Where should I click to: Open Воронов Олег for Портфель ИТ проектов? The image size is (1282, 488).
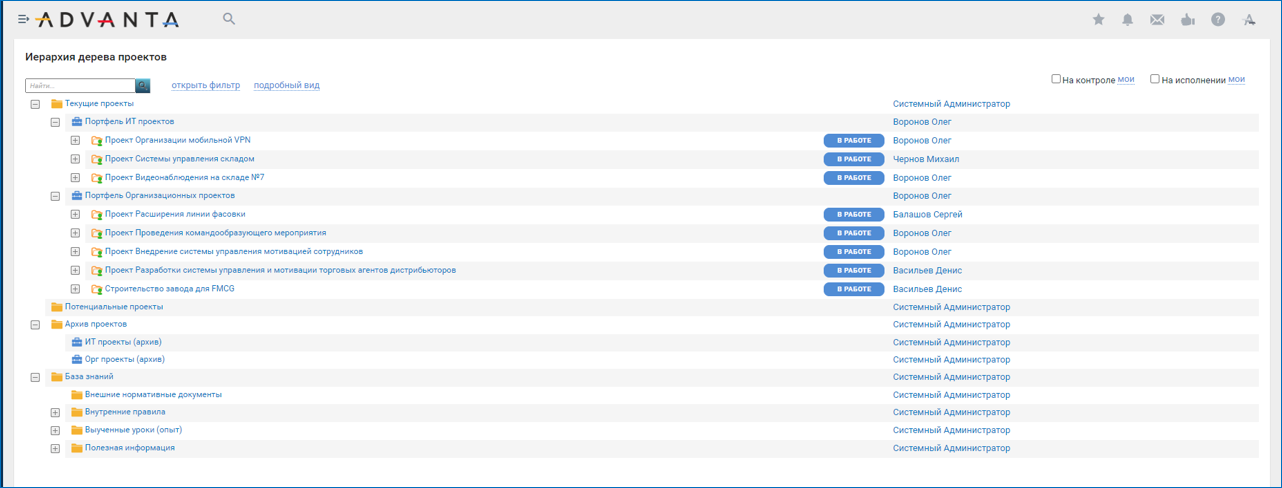(x=922, y=122)
